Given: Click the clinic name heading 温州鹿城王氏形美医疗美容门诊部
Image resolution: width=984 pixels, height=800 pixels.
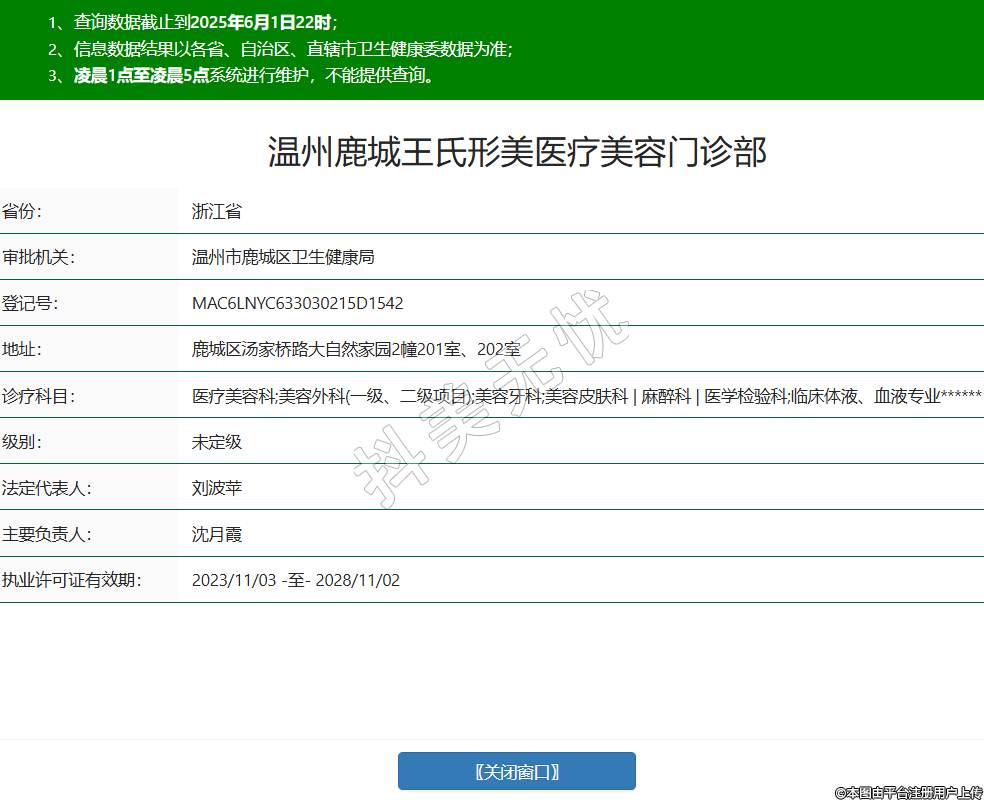Looking at the screenshot, I should pyautogui.click(x=517, y=152).
